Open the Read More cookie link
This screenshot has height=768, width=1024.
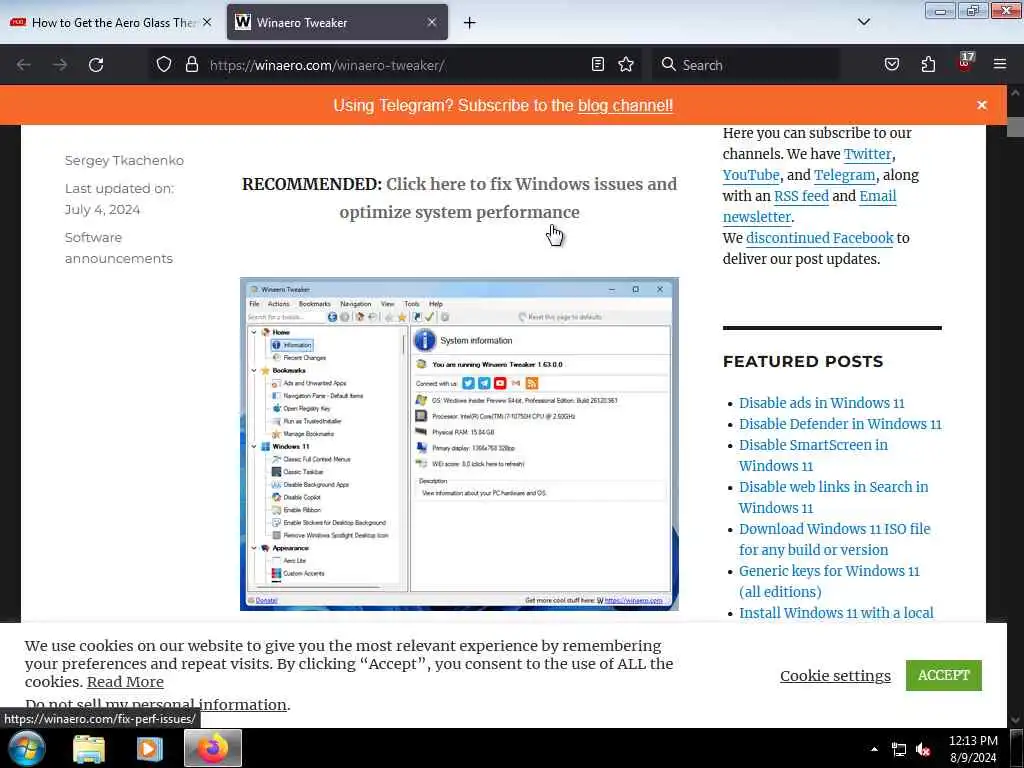point(125,682)
